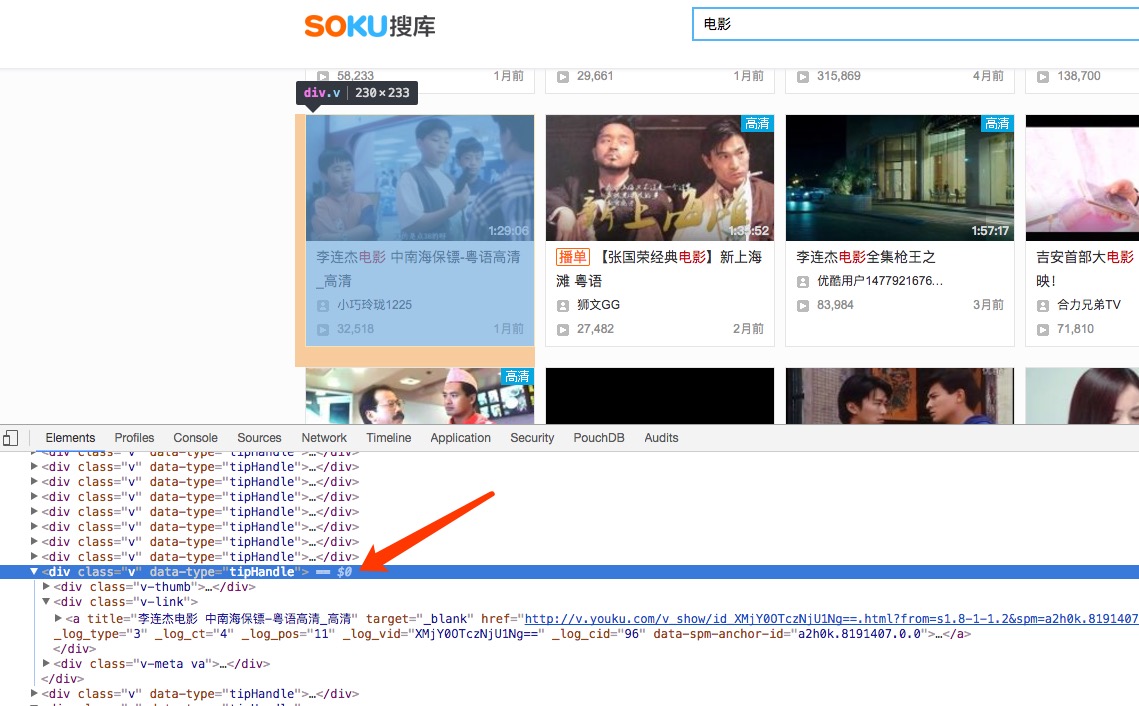Click the view count 32,518

(355, 329)
